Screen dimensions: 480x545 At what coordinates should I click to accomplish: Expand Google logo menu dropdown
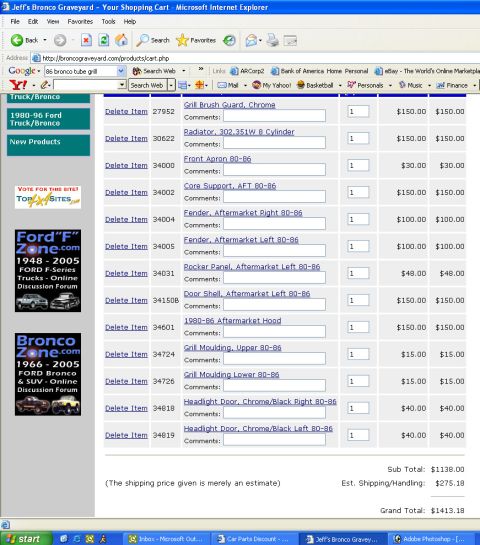coord(39,71)
